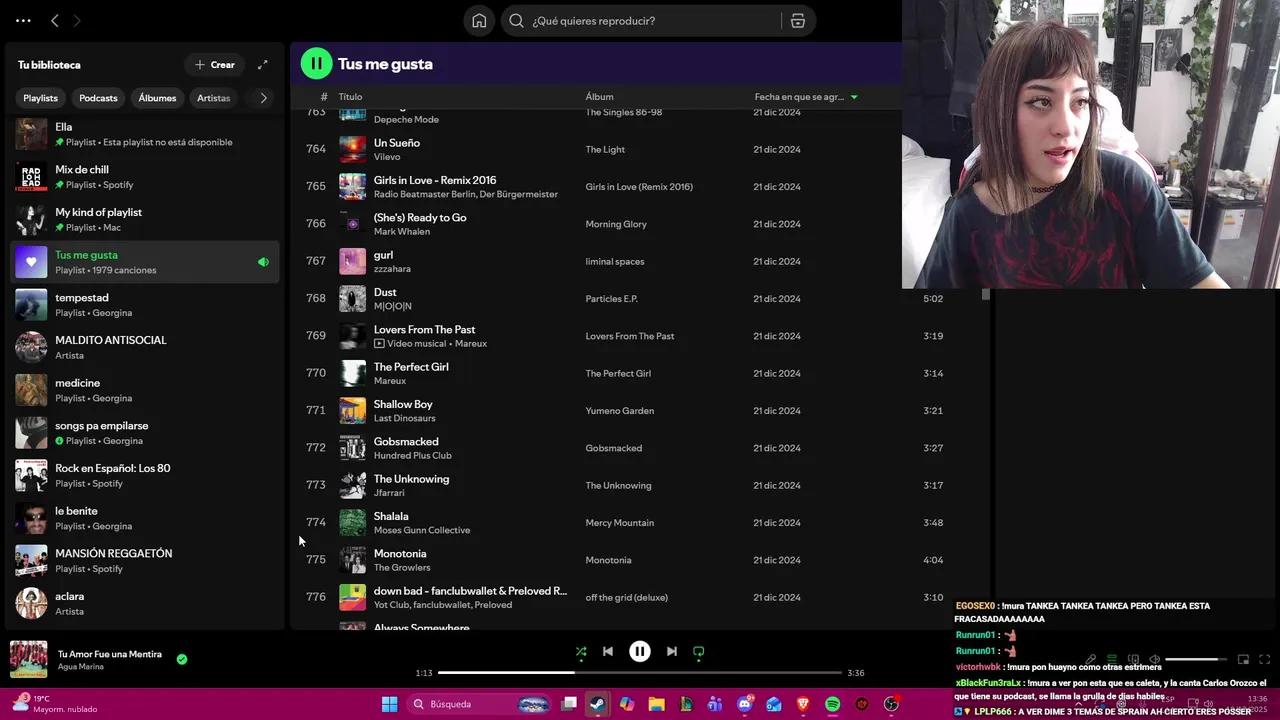Open the Browse icon beside search field

798,21
